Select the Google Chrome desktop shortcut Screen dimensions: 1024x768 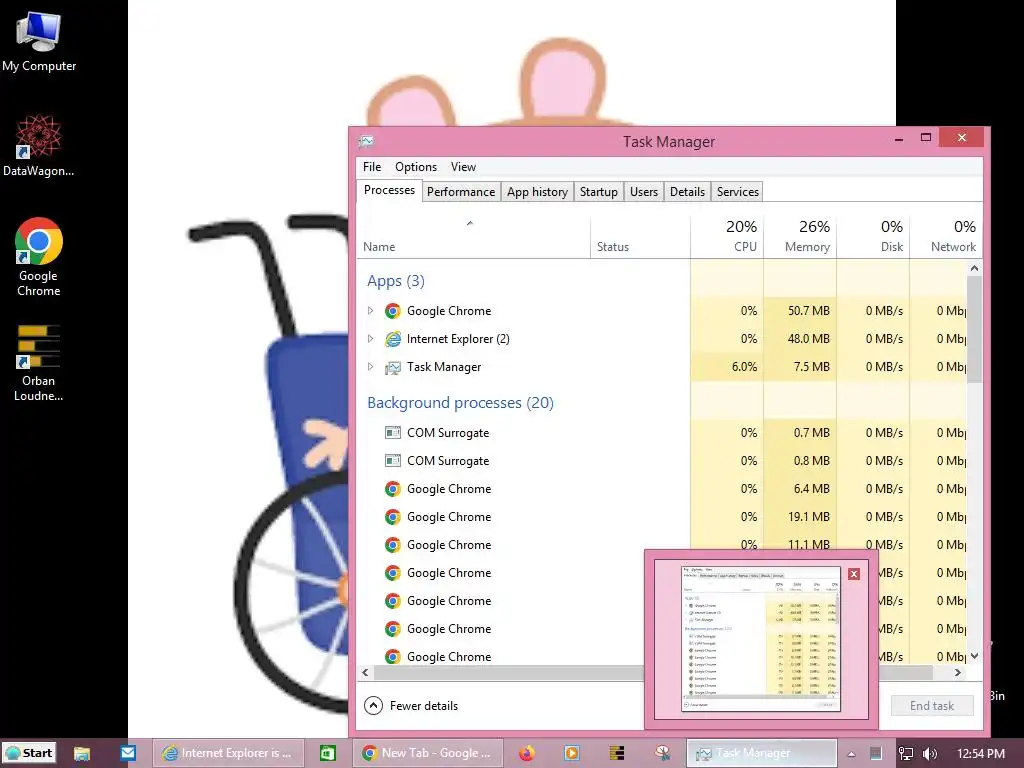39,257
